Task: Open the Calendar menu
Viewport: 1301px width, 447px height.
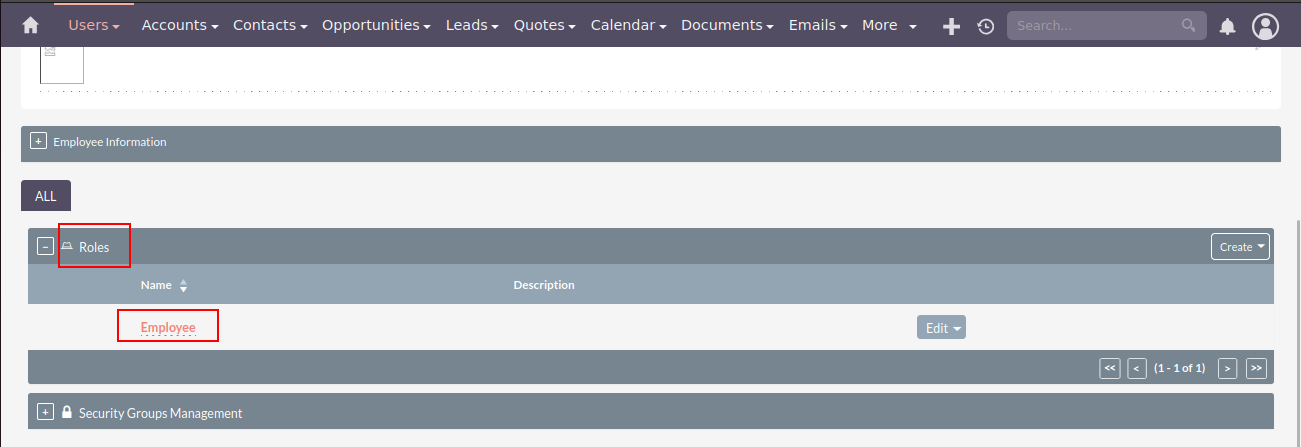Action: (x=629, y=25)
